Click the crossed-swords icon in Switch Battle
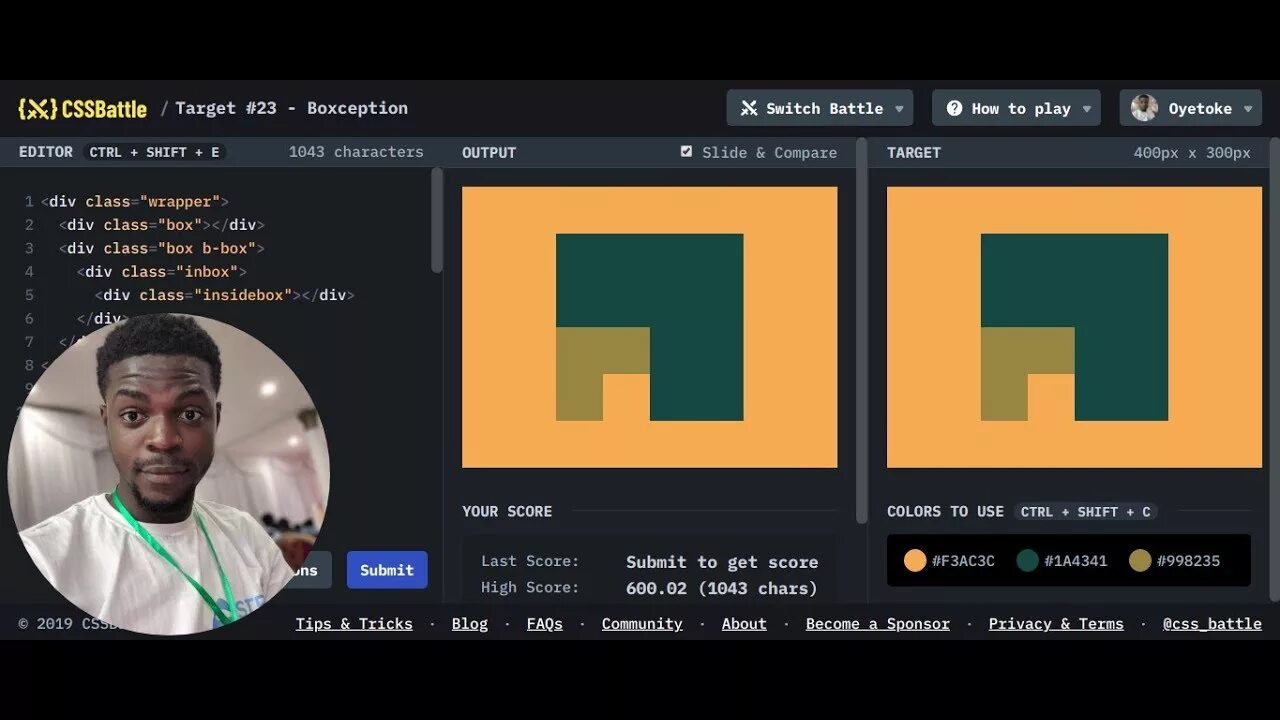Image resolution: width=1280 pixels, height=720 pixels. [749, 107]
